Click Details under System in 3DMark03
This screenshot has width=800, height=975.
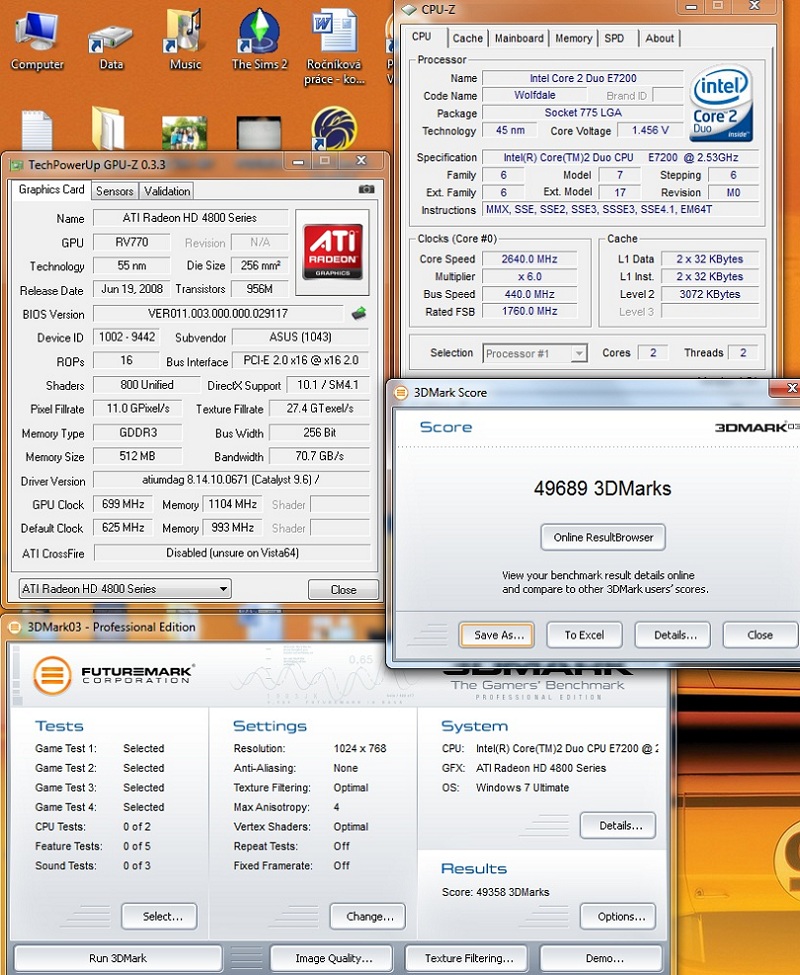tap(618, 826)
